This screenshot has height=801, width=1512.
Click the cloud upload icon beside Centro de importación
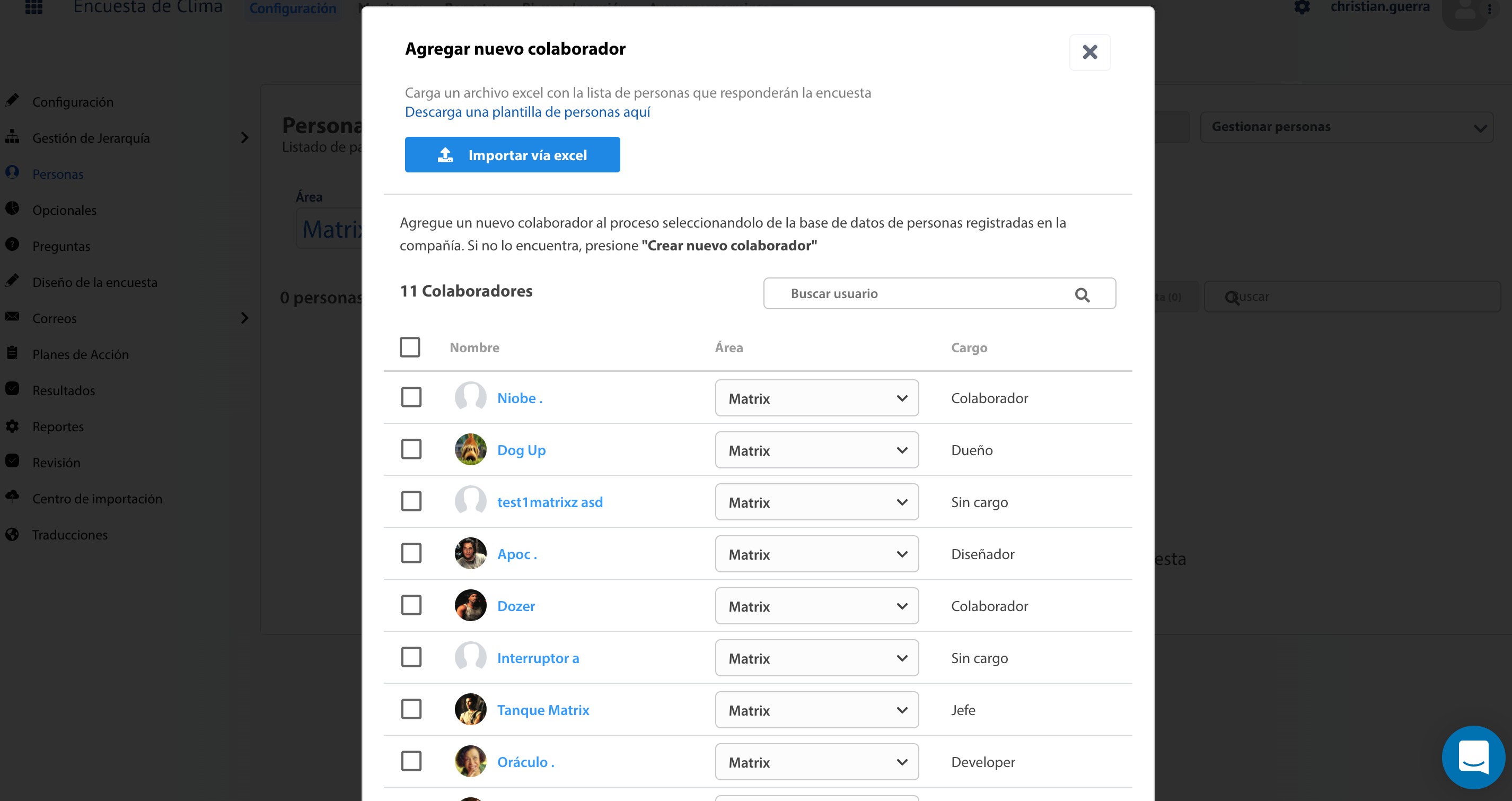[12, 496]
